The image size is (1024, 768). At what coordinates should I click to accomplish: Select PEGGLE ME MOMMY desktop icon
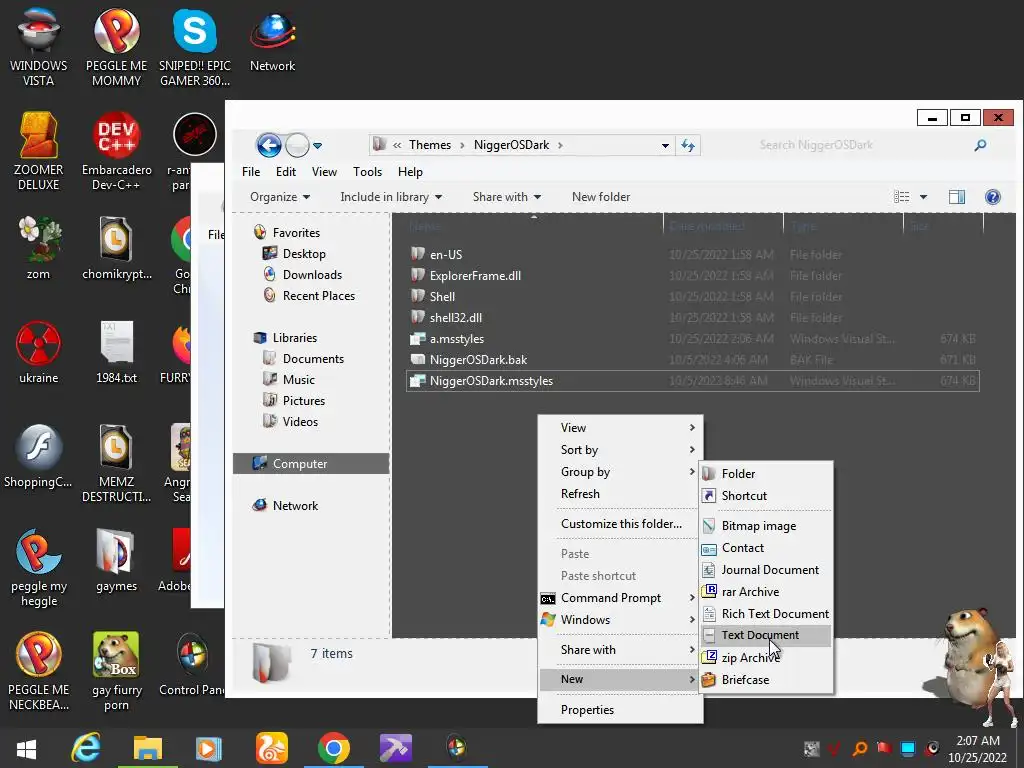tap(116, 47)
